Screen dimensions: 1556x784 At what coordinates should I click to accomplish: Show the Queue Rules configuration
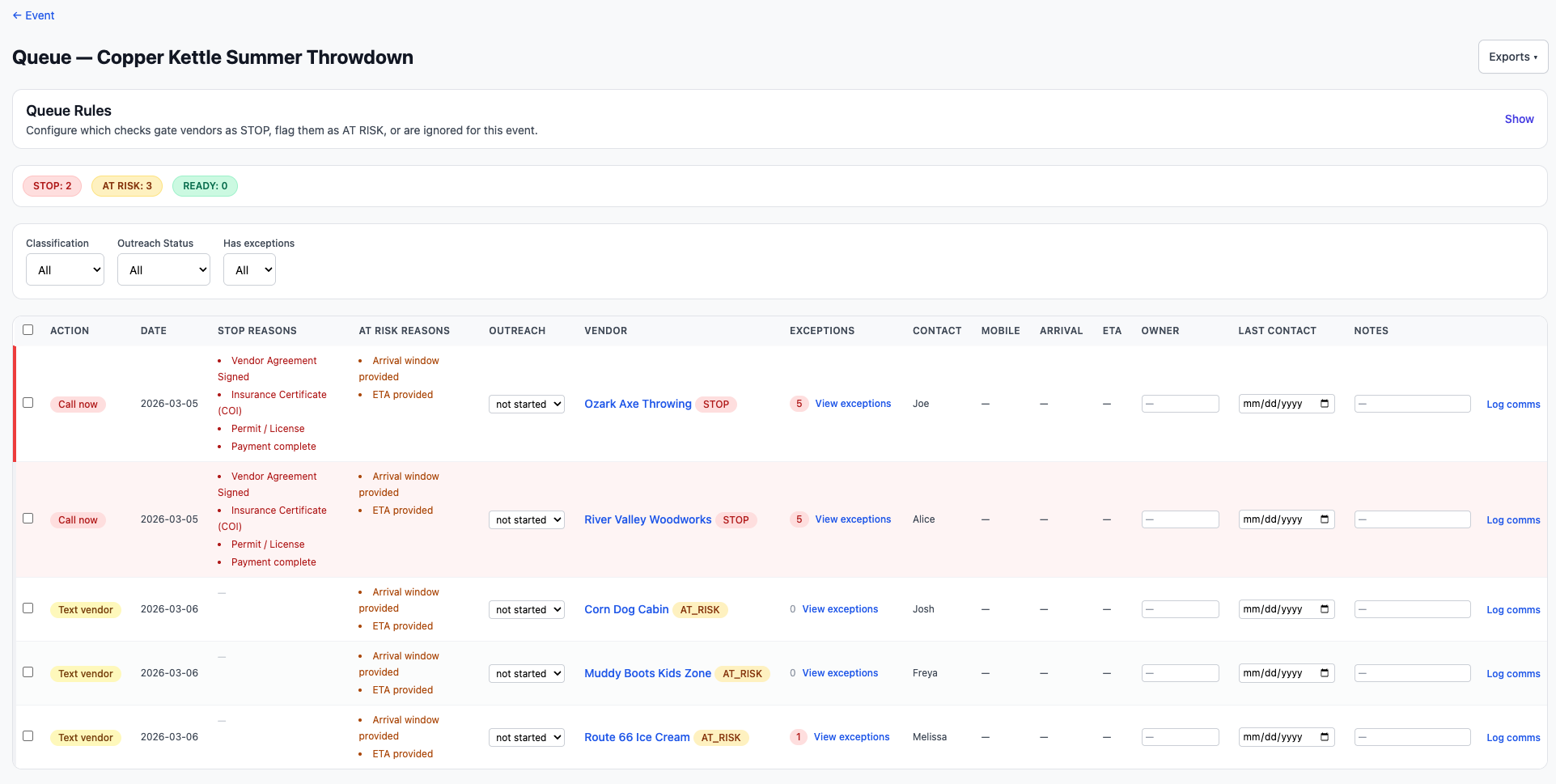pyautogui.click(x=1518, y=119)
